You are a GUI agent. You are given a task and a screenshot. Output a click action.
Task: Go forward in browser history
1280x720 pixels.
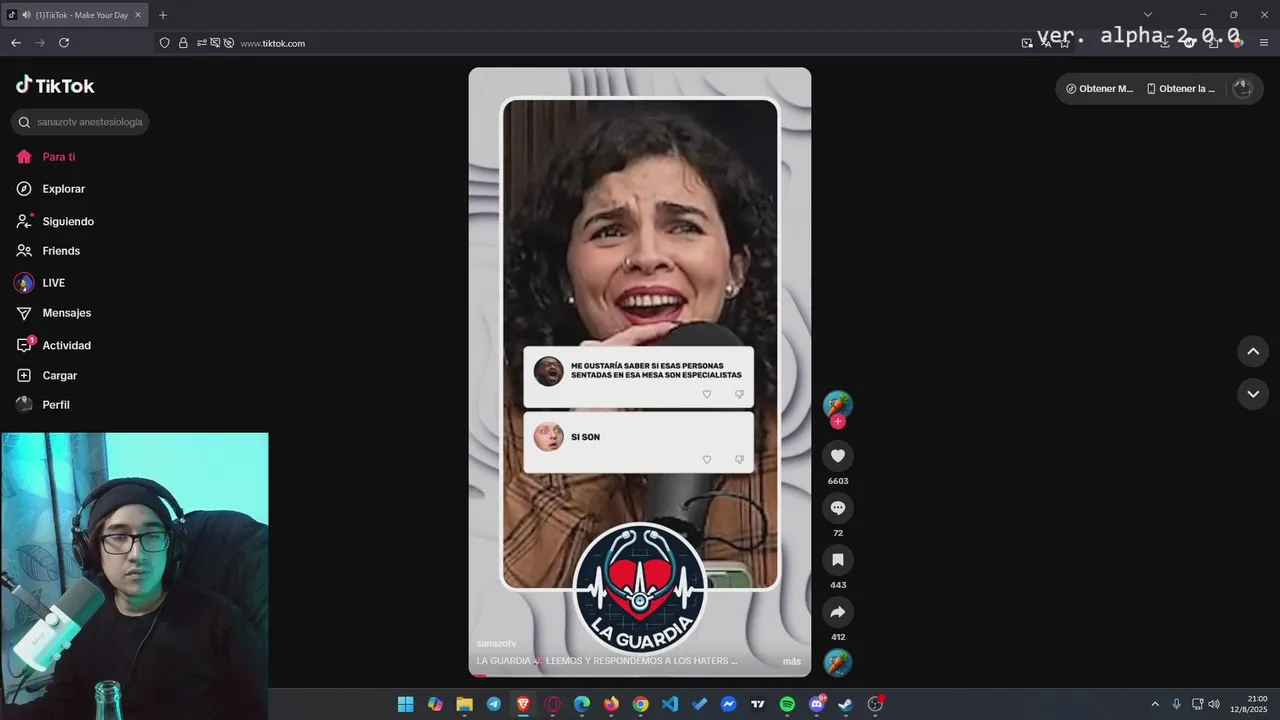point(40,43)
